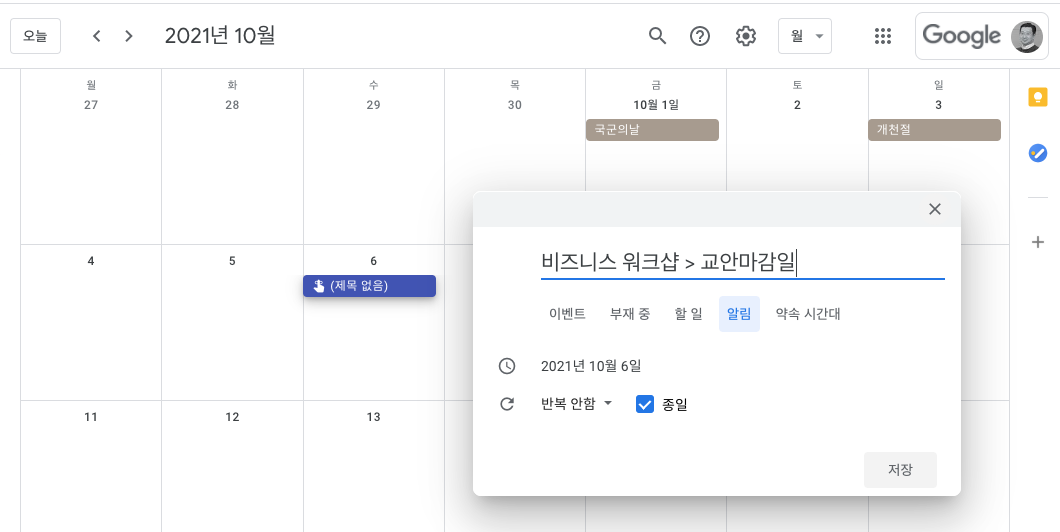
Task: Uncheck the 종일 all-day checkbox
Action: point(645,404)
